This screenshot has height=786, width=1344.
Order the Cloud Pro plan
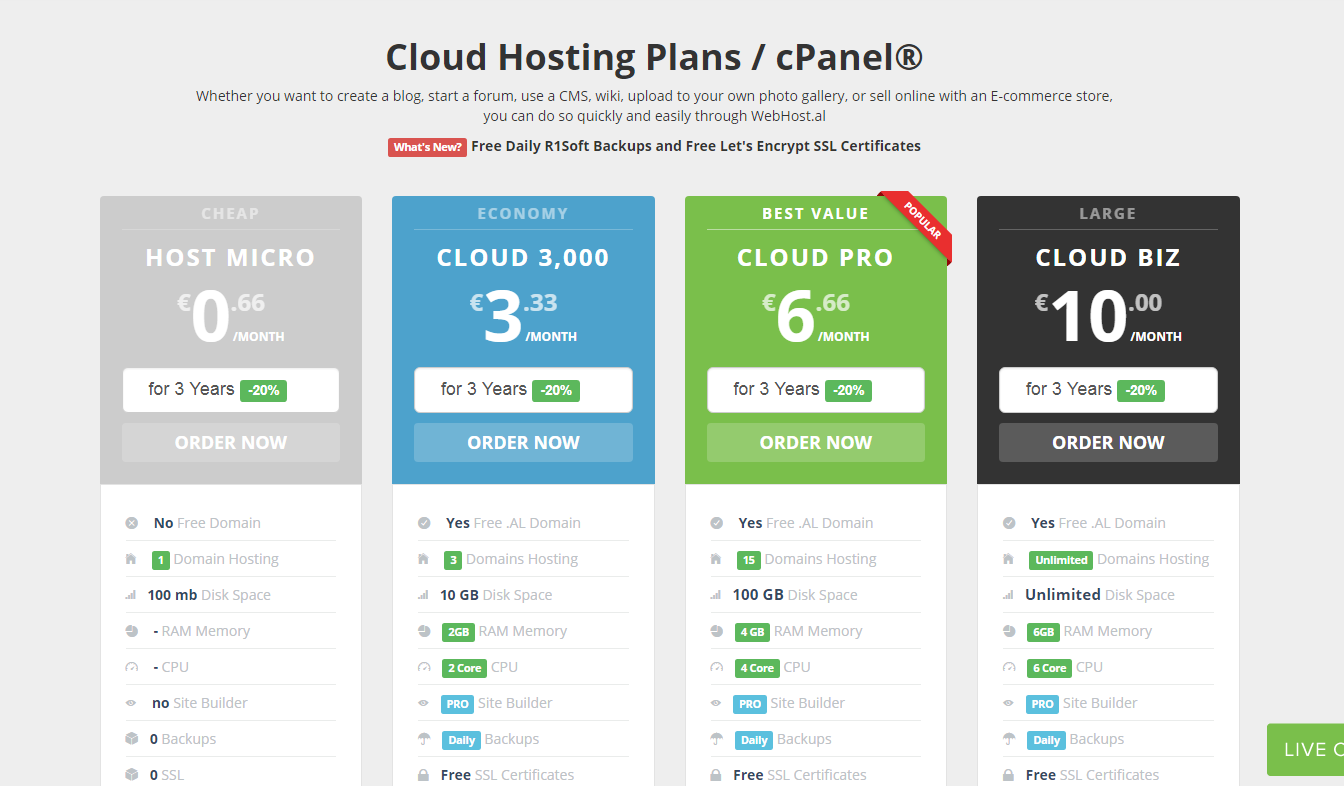(x=816, y=442)
